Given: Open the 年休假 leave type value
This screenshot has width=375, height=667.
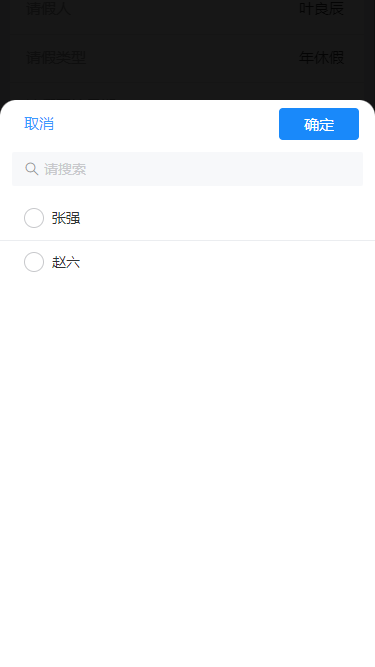Looking at the screenshot, I should tap(321, 58).
